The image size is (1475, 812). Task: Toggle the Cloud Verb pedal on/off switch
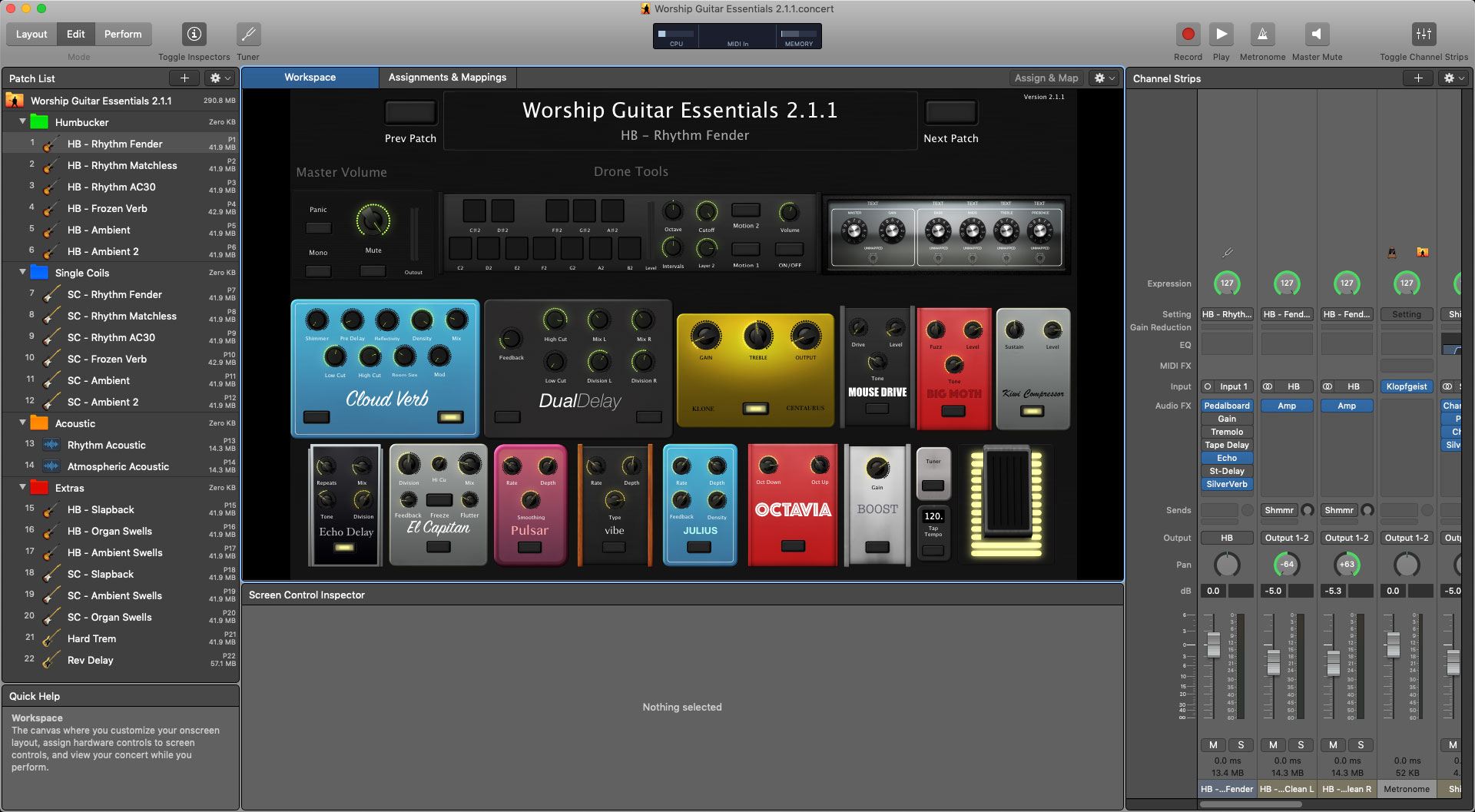click(450, 417)
